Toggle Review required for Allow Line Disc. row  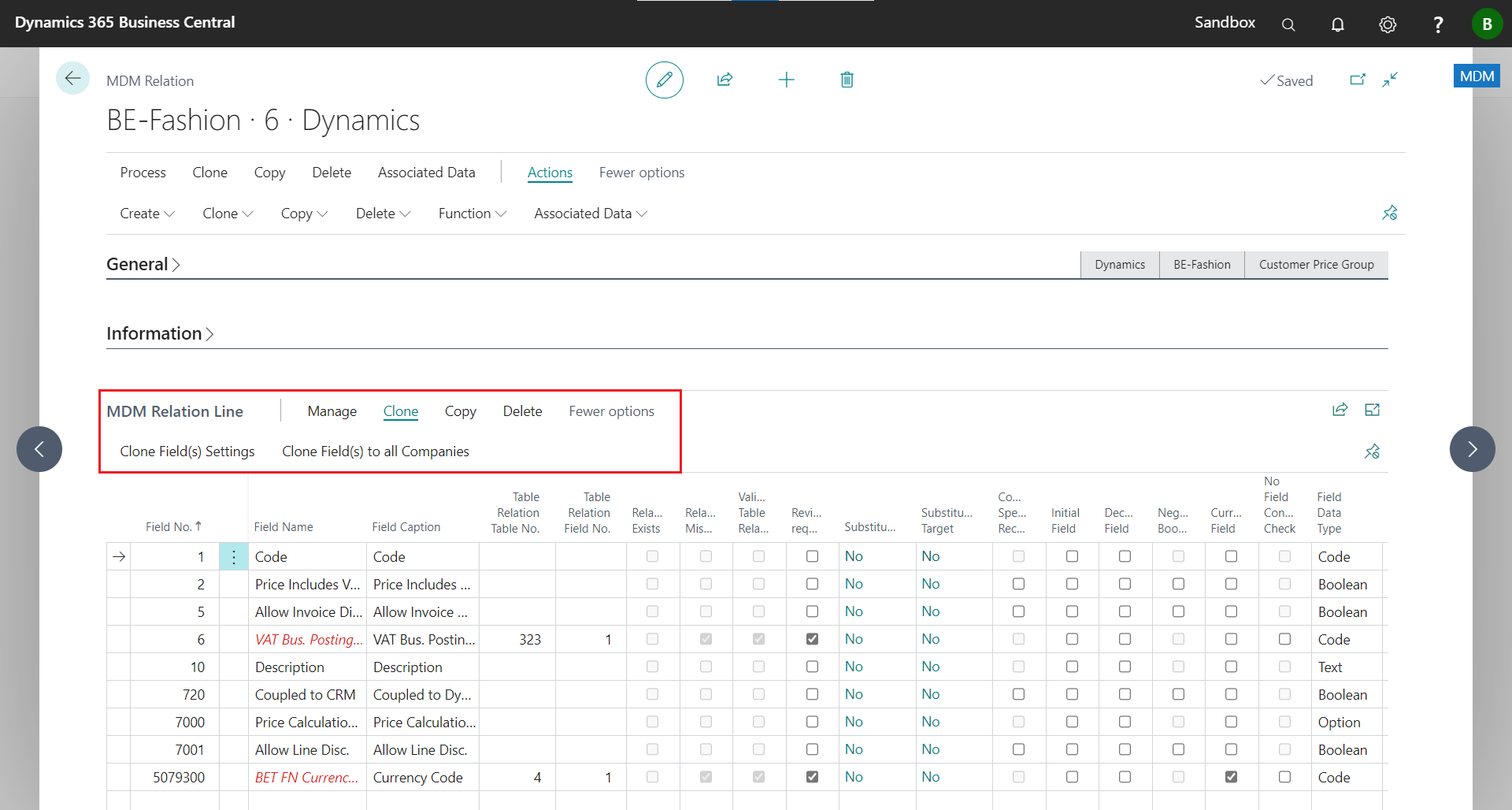pyautogui.click(x=812, y=749)
